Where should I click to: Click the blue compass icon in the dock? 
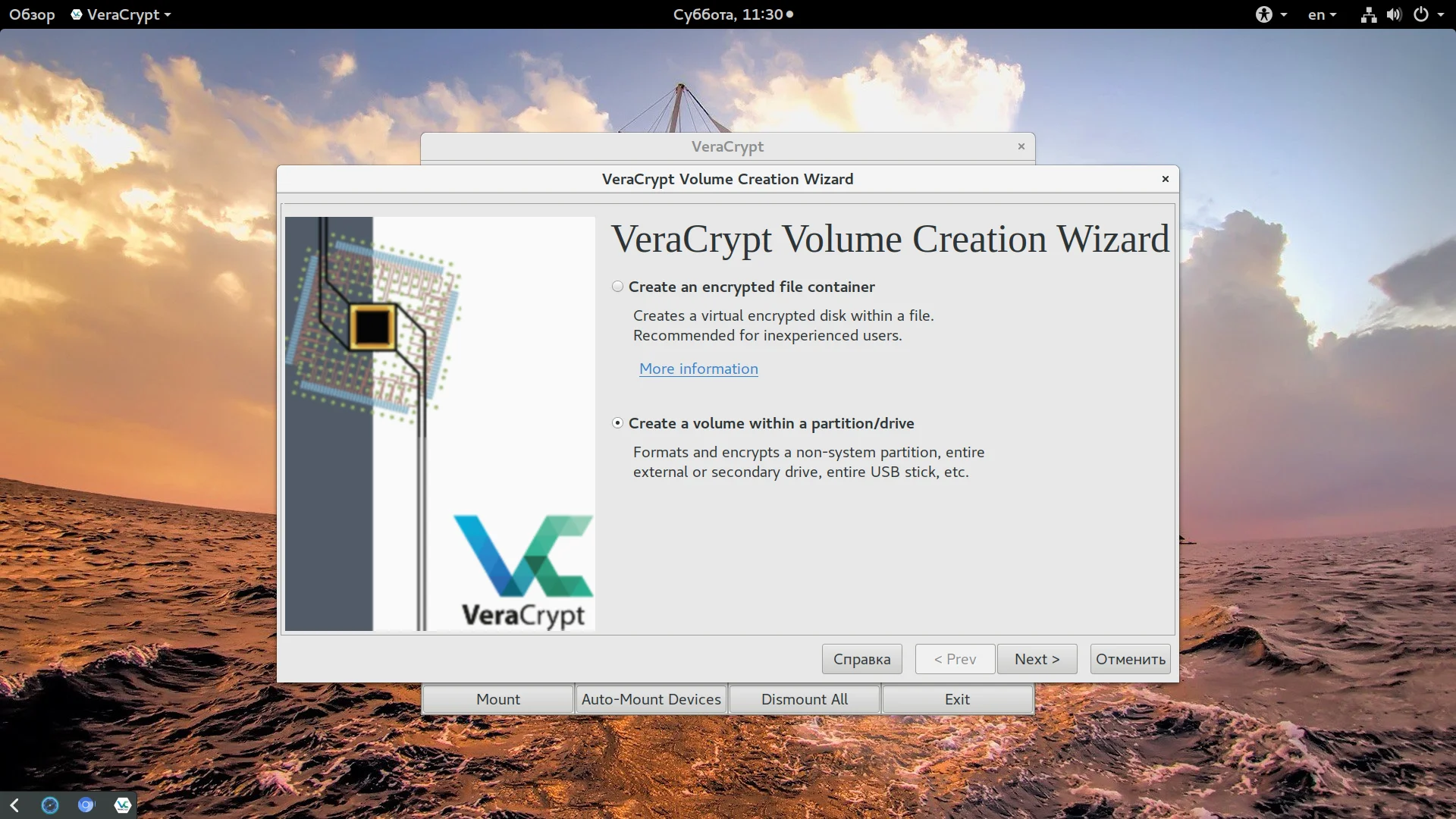coord(50,805)
